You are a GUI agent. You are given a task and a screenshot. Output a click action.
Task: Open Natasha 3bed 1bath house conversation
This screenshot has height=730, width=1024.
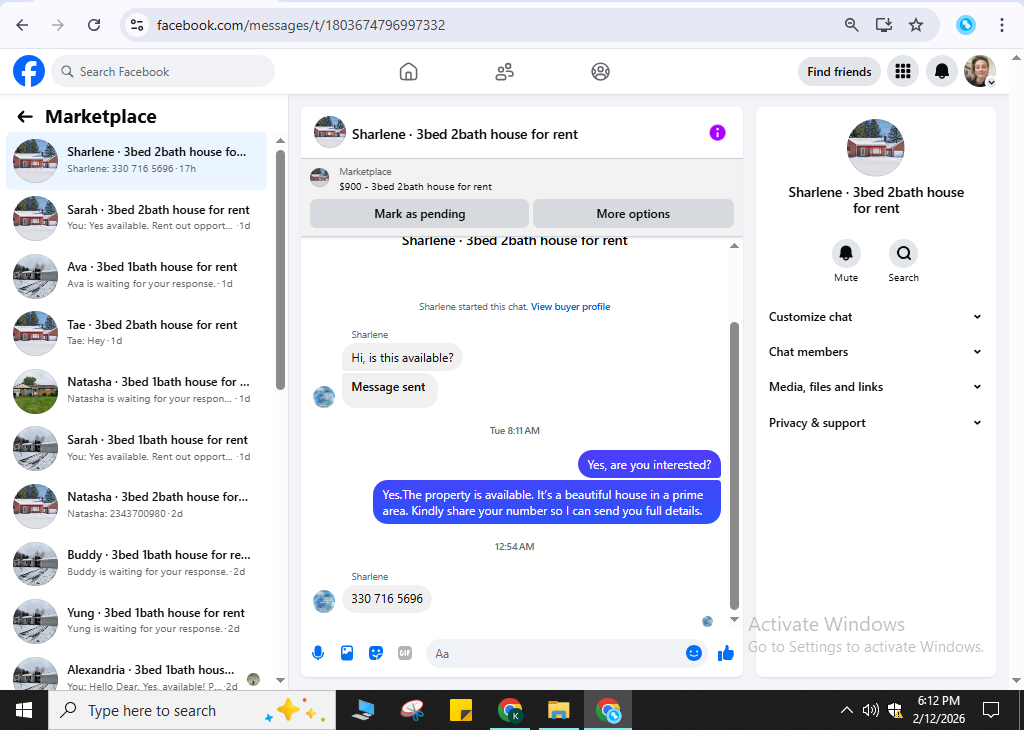[x=136, y=390]
